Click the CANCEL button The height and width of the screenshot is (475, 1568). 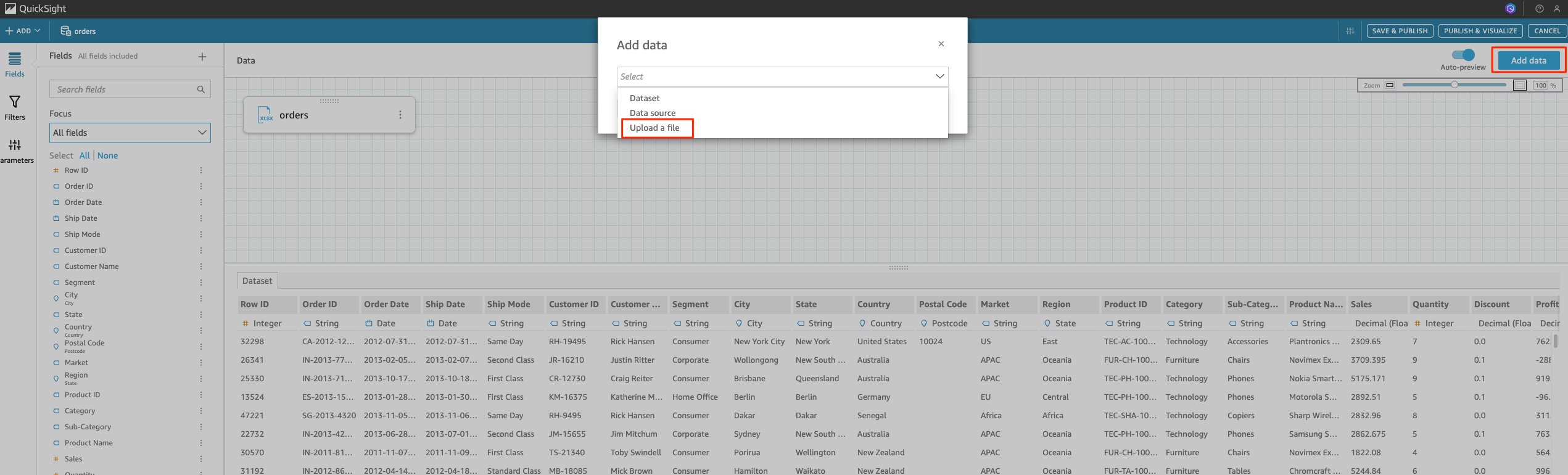(x=1547, y=31)
